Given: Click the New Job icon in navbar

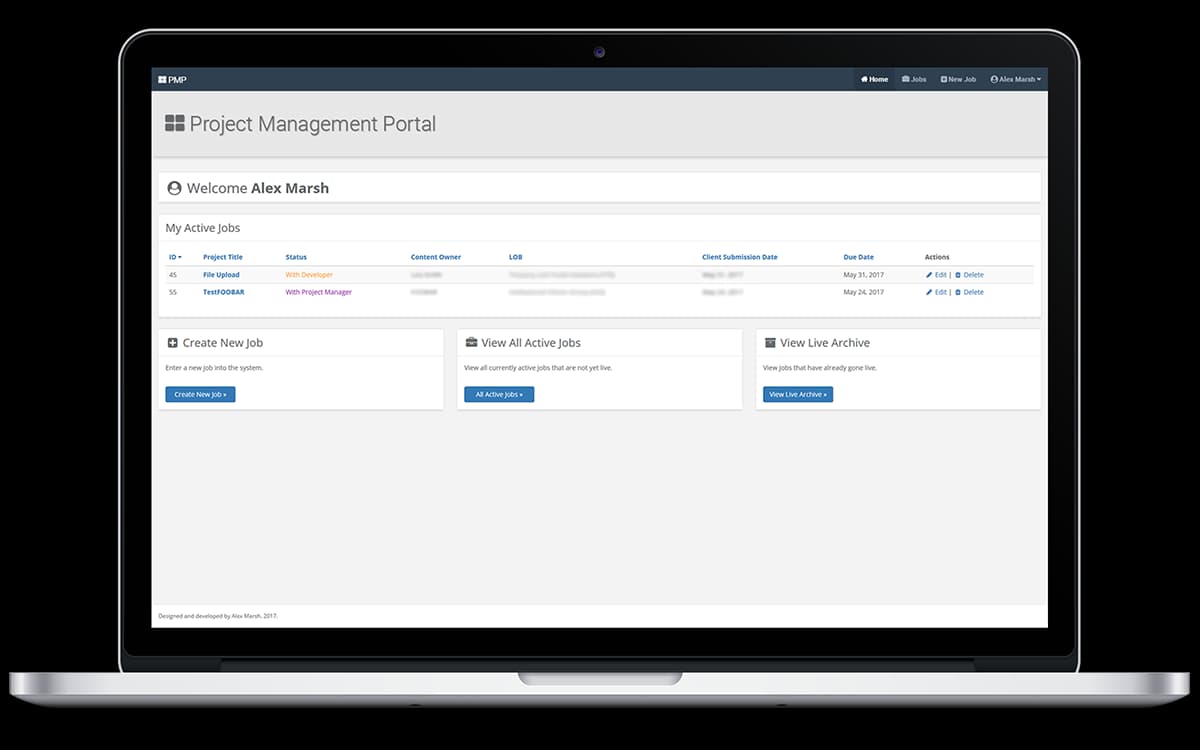Looking at the screenshot, I should point(944,79).
